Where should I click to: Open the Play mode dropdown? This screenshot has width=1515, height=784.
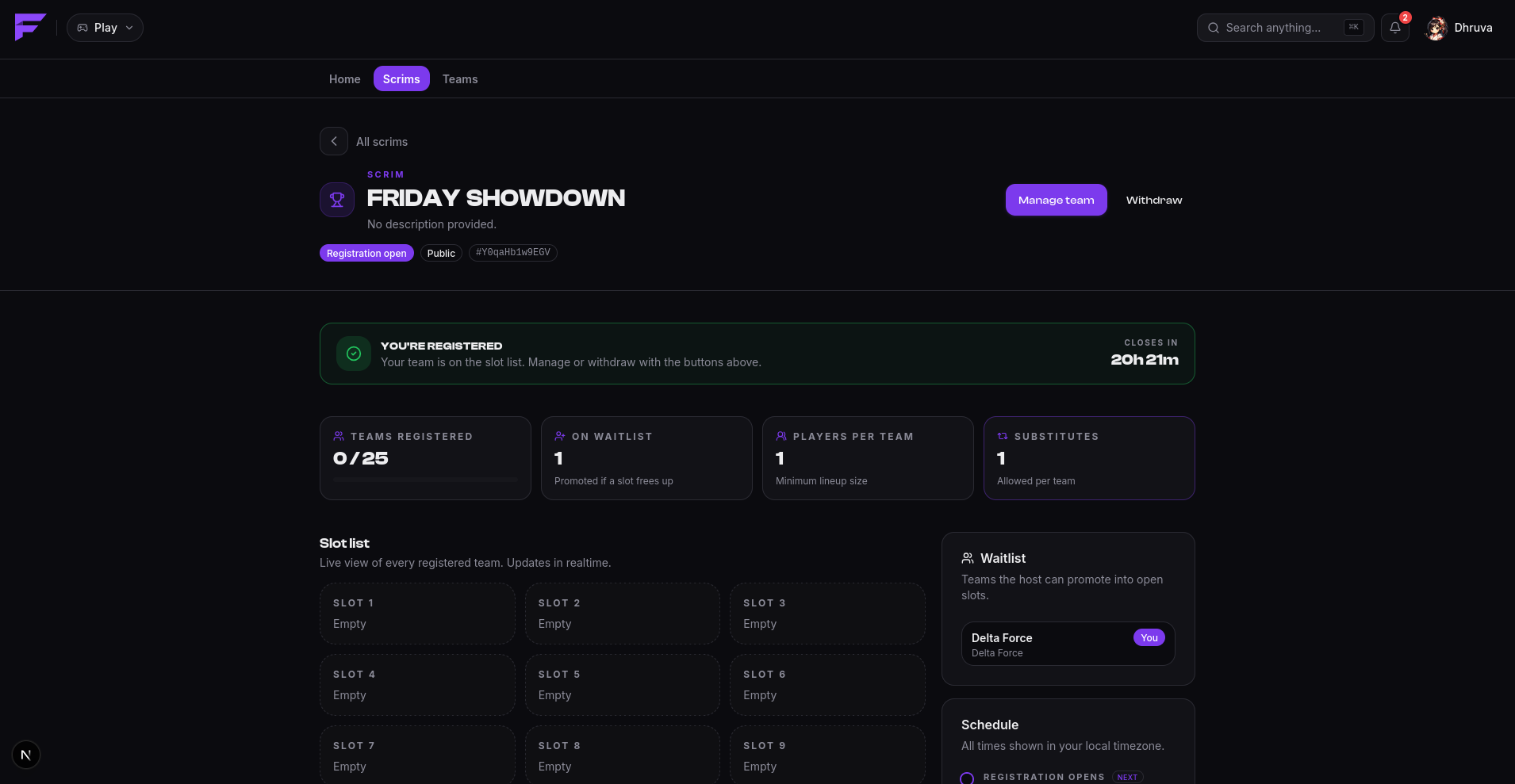tap(105, 28)
